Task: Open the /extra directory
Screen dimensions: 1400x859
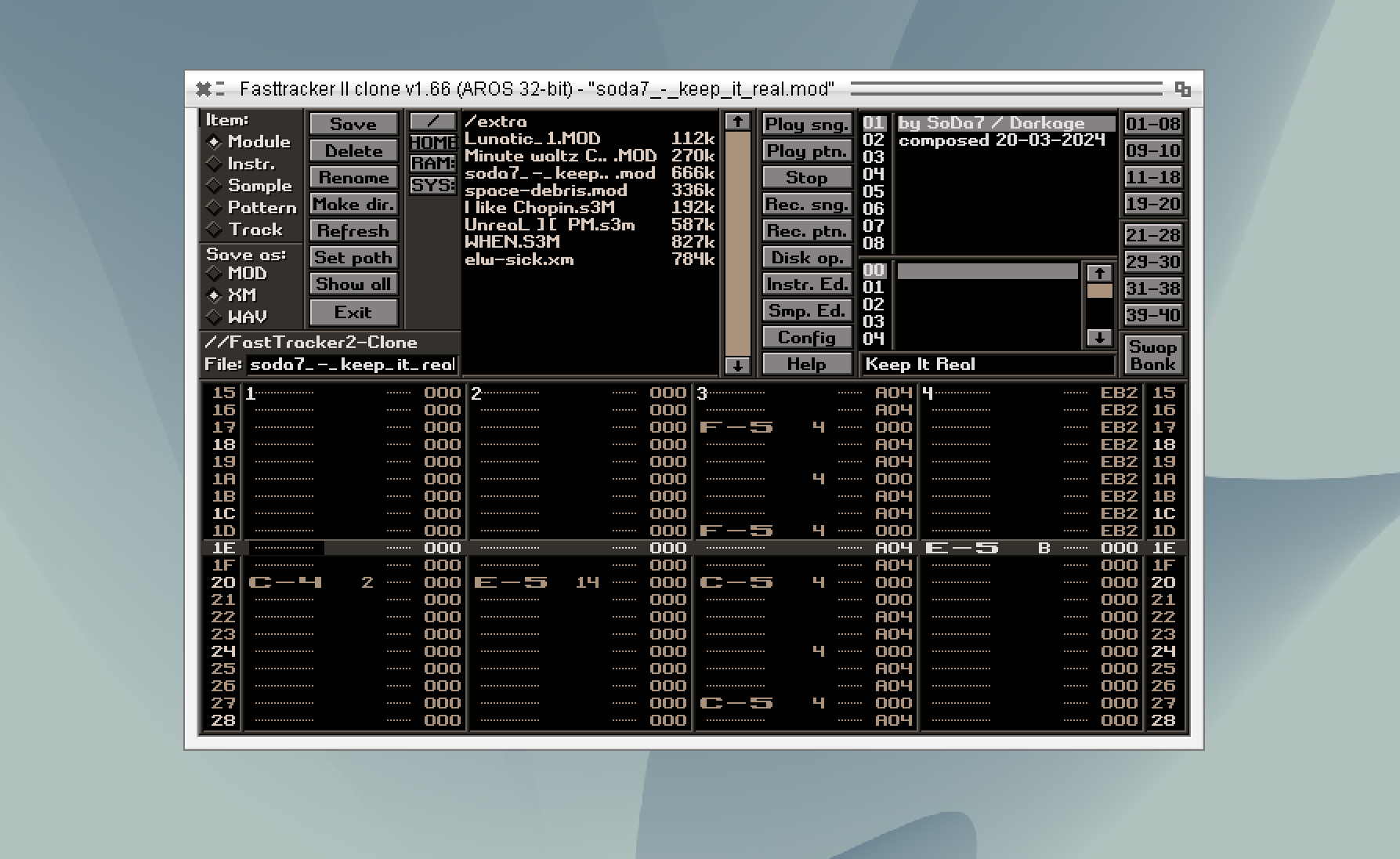Action: coord(589,121)
